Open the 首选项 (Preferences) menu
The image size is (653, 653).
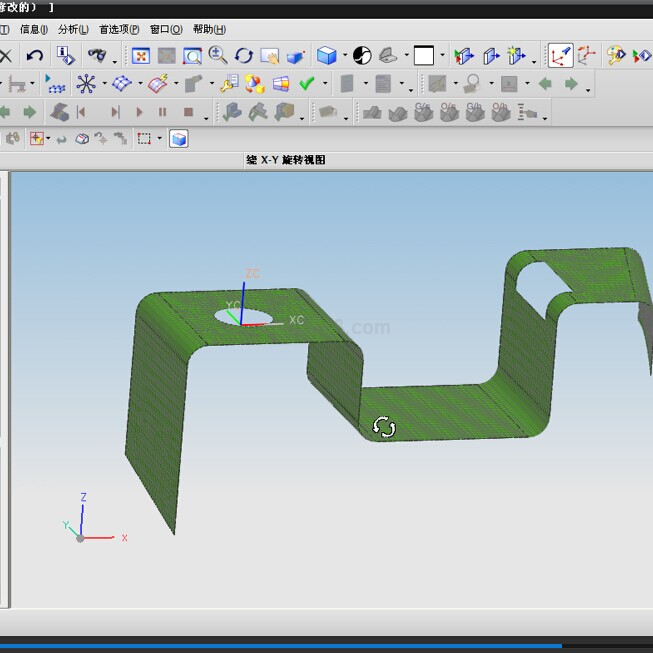(x=119, y=30)
